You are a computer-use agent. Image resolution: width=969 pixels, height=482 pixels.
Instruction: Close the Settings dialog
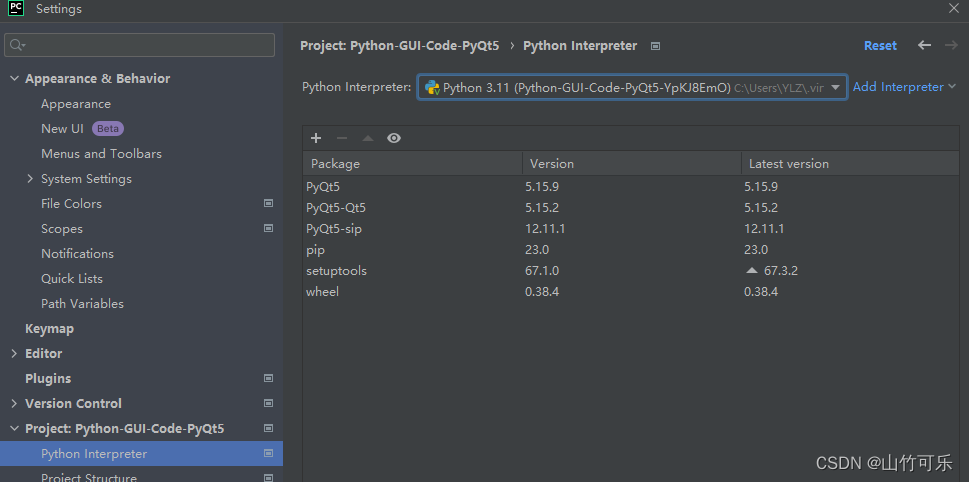pyautogui.click(x=954, y=8)
